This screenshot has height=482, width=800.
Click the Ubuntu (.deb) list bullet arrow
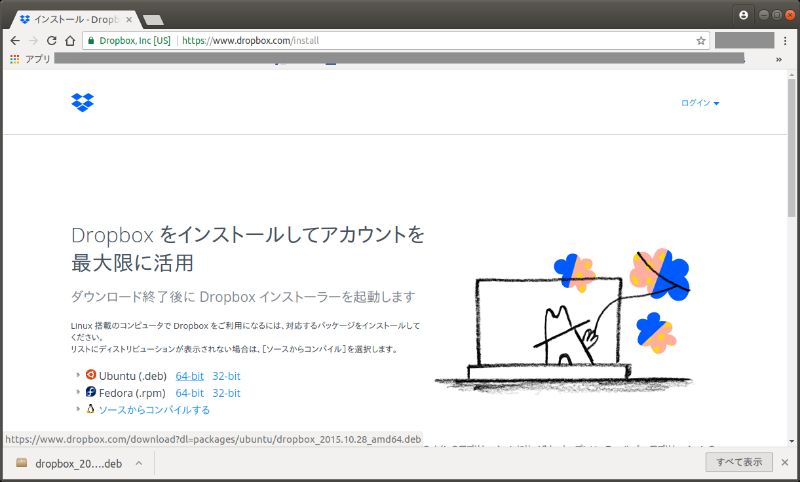coord(78,375)
